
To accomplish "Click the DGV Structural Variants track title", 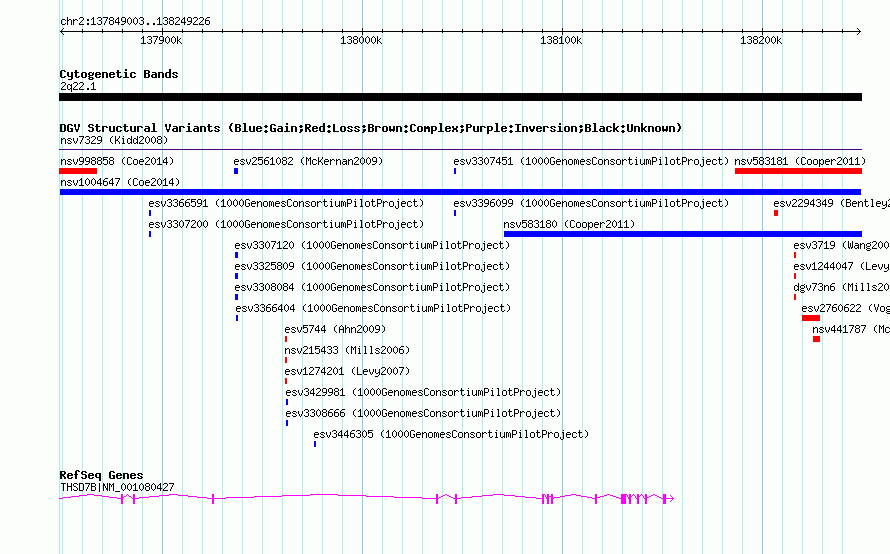I will [370, 128].
